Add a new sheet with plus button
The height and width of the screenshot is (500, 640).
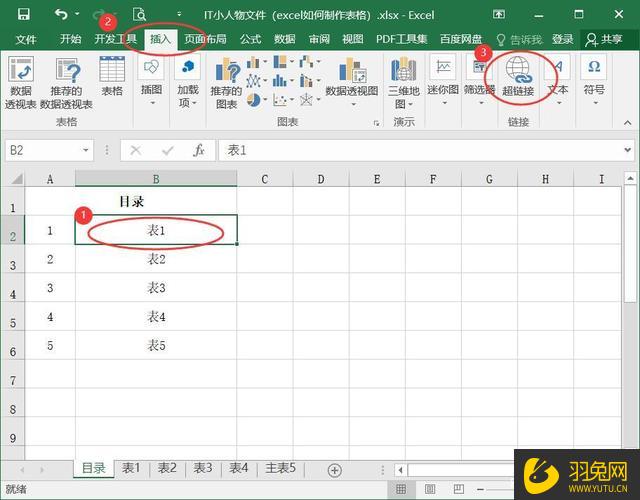coord(334,470)
